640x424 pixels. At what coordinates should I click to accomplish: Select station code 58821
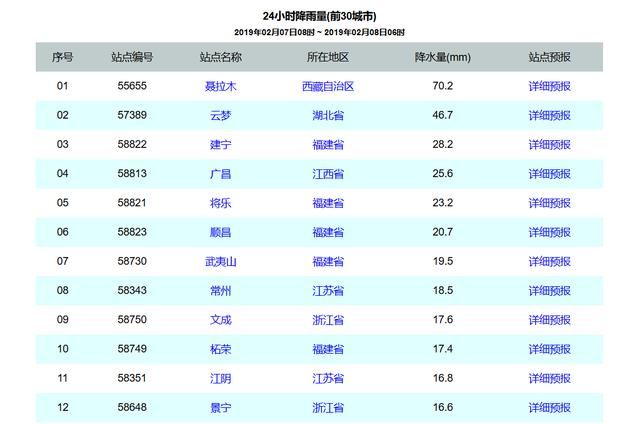point(132,202)
